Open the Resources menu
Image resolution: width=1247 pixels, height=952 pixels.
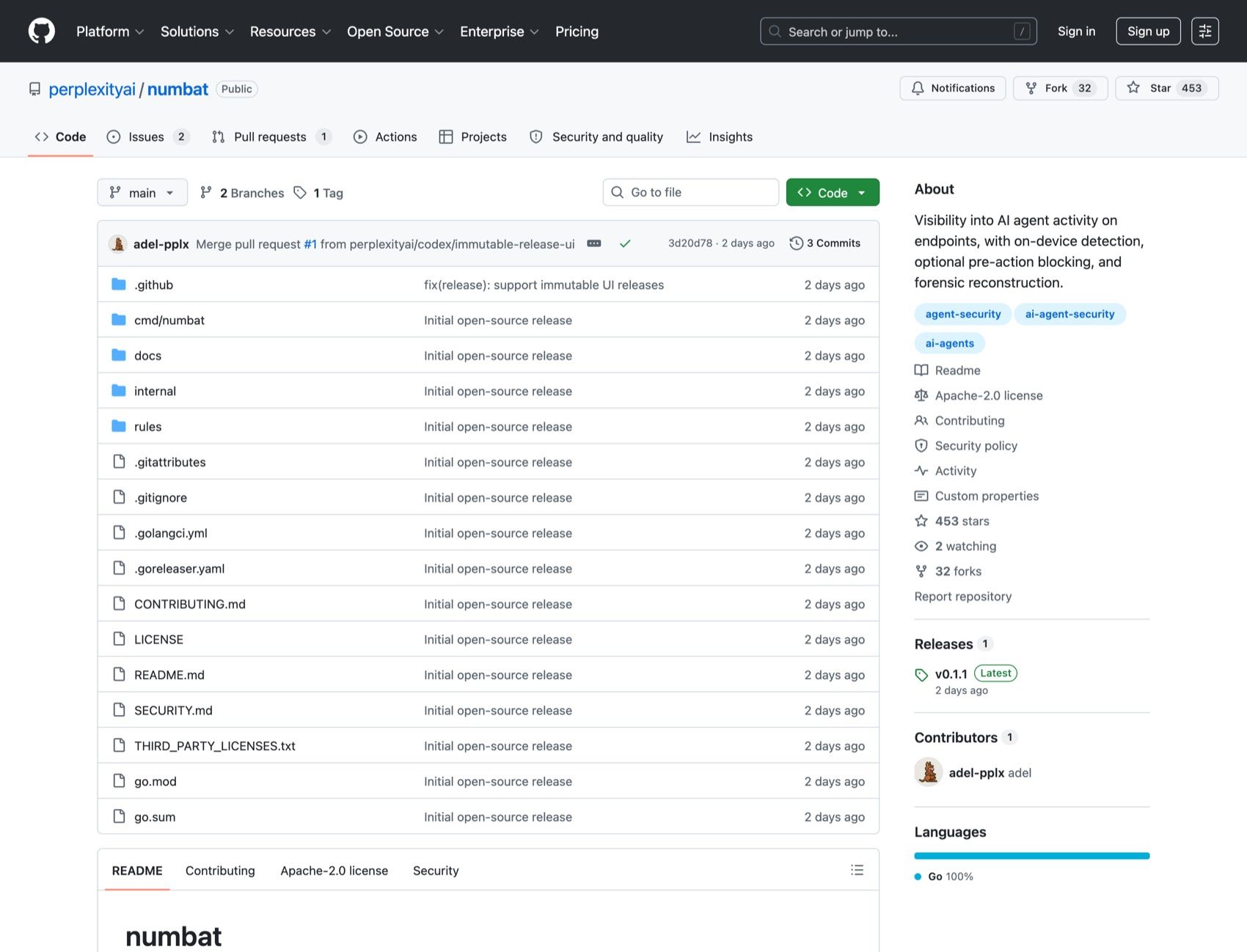pos(290,32)
